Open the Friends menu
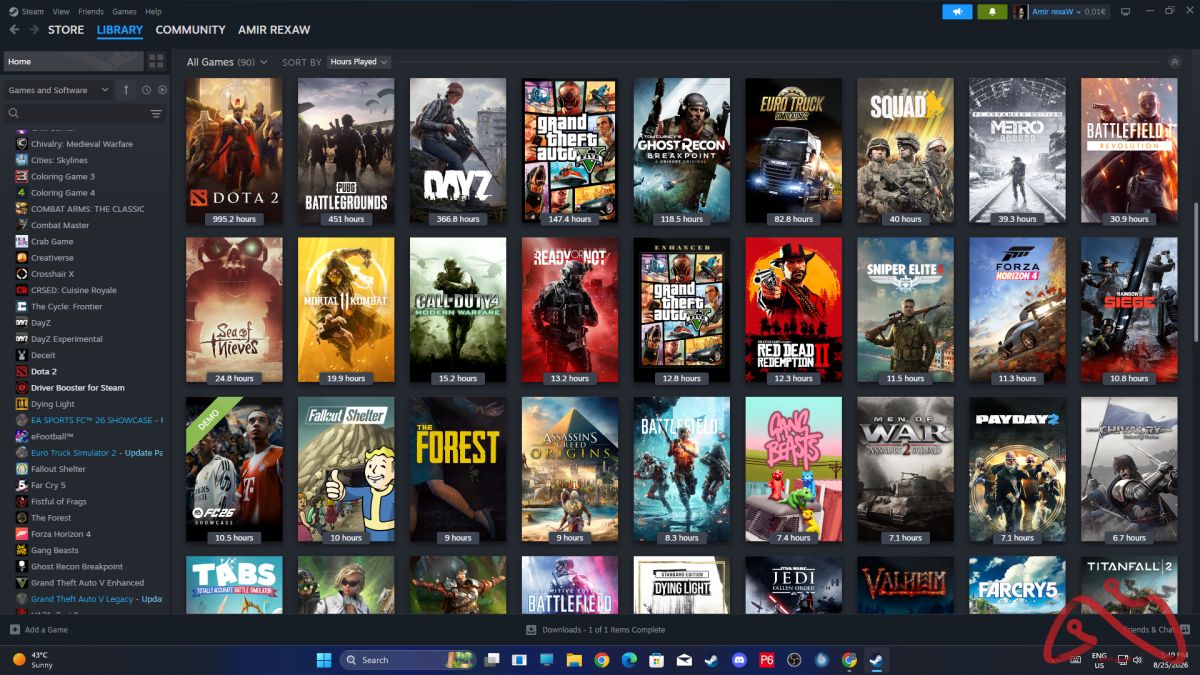 tap(91, 12)
